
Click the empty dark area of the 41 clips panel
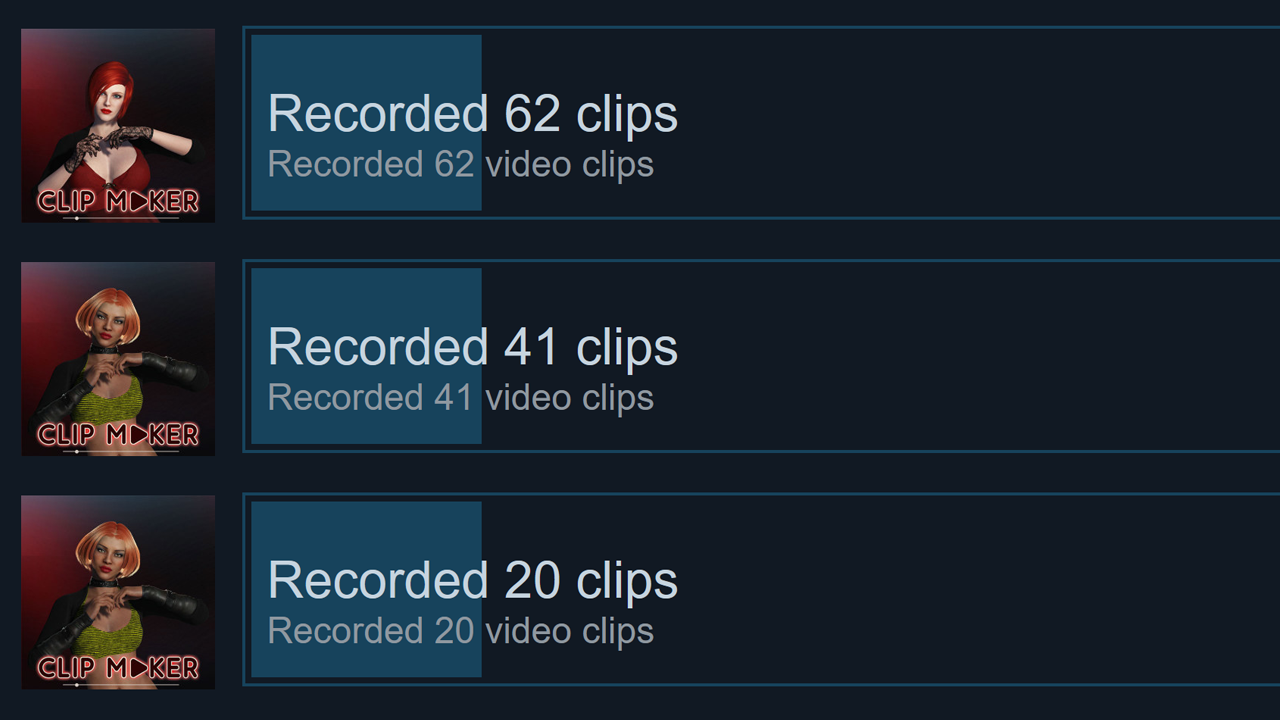980,356
